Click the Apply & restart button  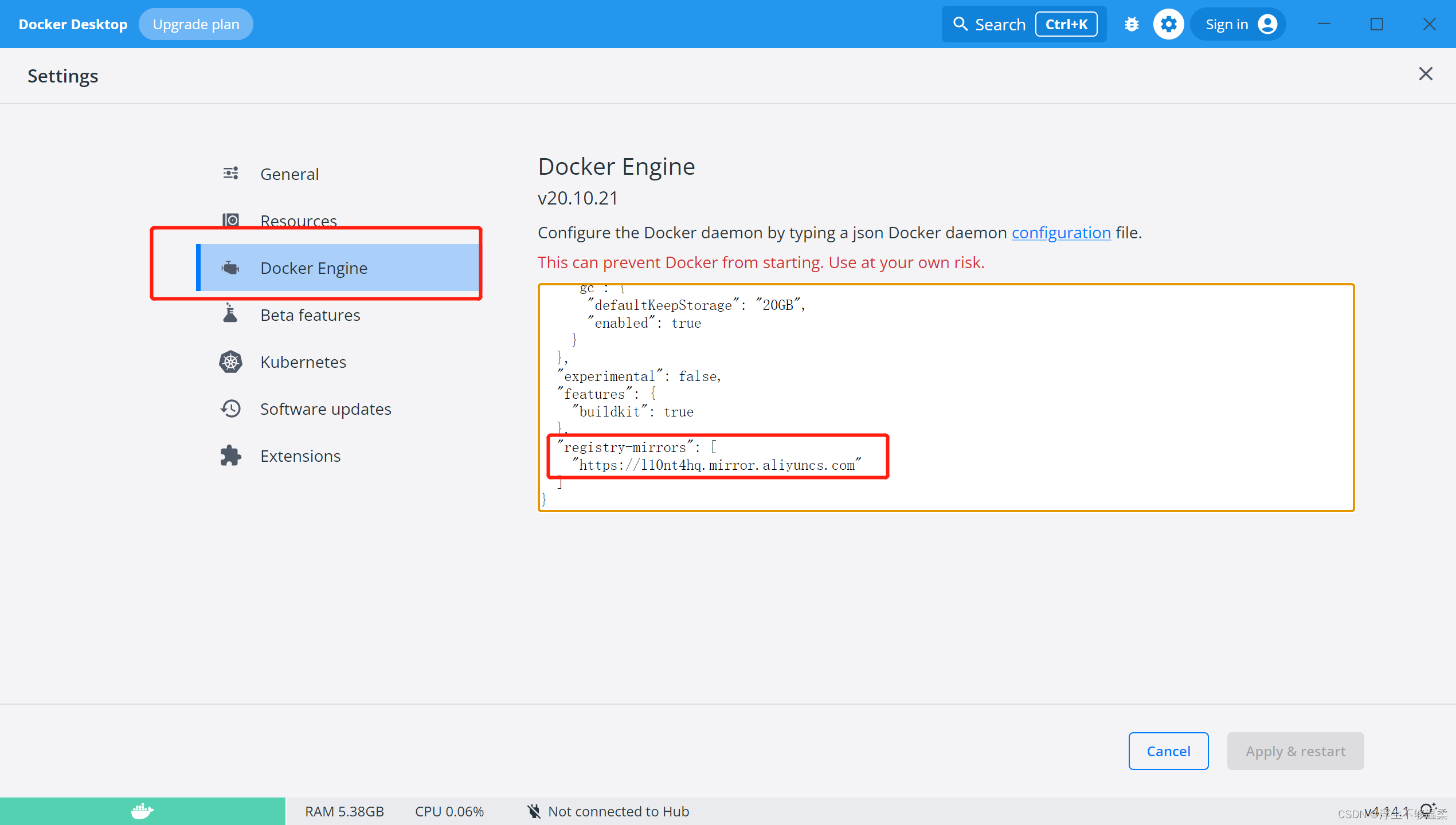(1295, 751)
